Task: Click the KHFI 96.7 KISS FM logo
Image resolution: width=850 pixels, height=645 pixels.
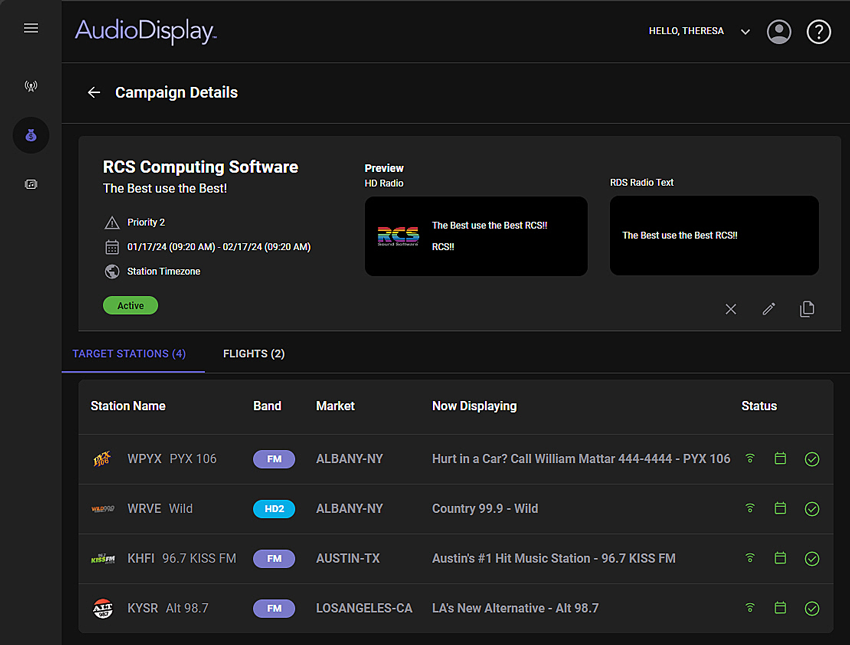Action: [103, 559]
